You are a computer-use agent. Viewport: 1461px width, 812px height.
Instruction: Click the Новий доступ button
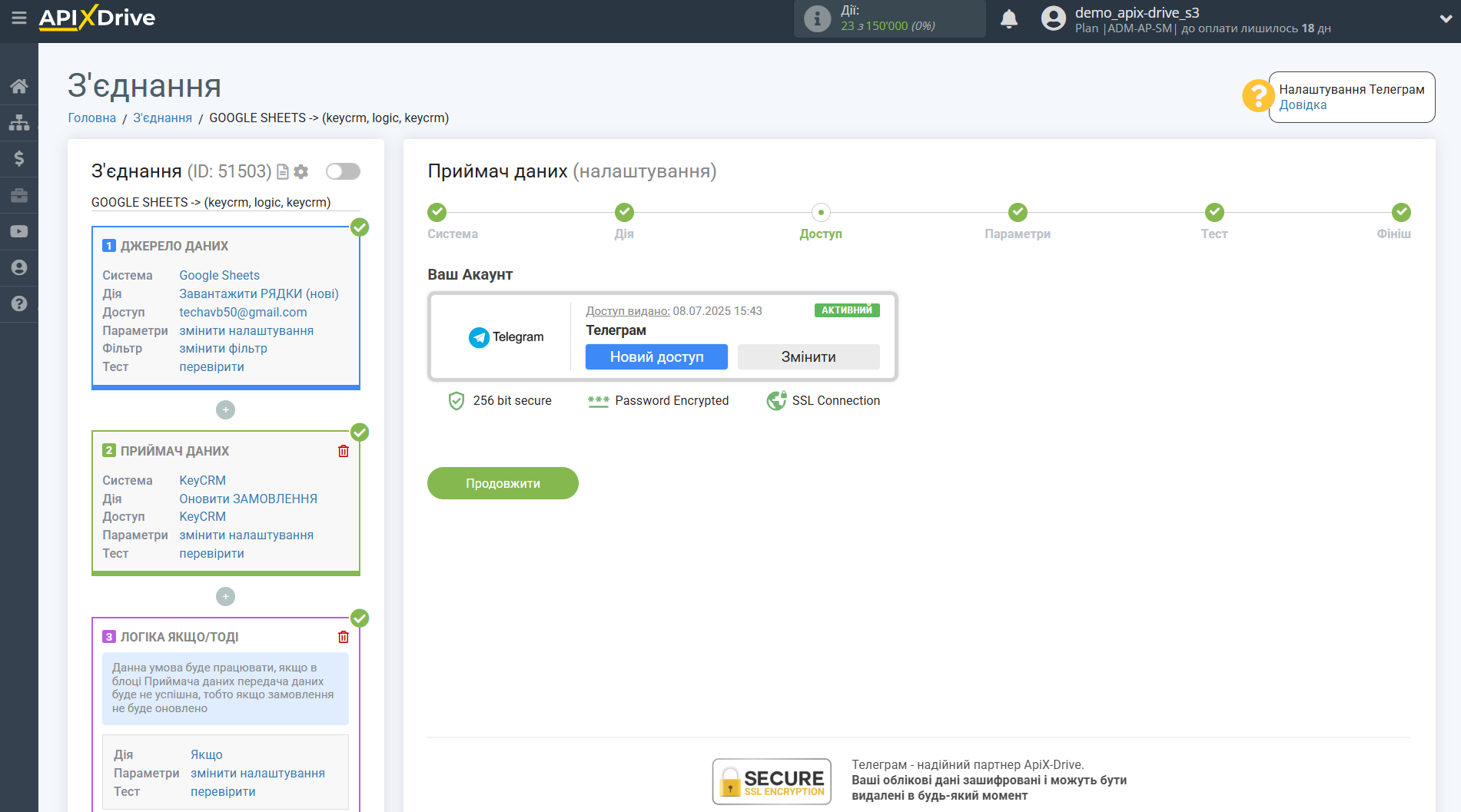tap(656, 356)
